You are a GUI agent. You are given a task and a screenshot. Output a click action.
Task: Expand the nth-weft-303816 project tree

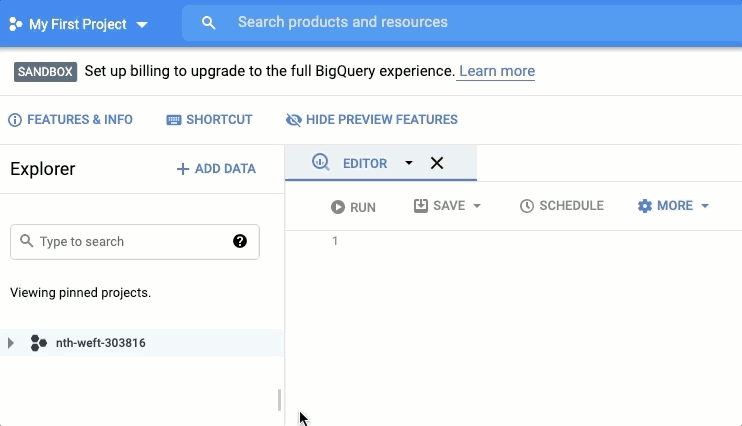tap(11, 343)
